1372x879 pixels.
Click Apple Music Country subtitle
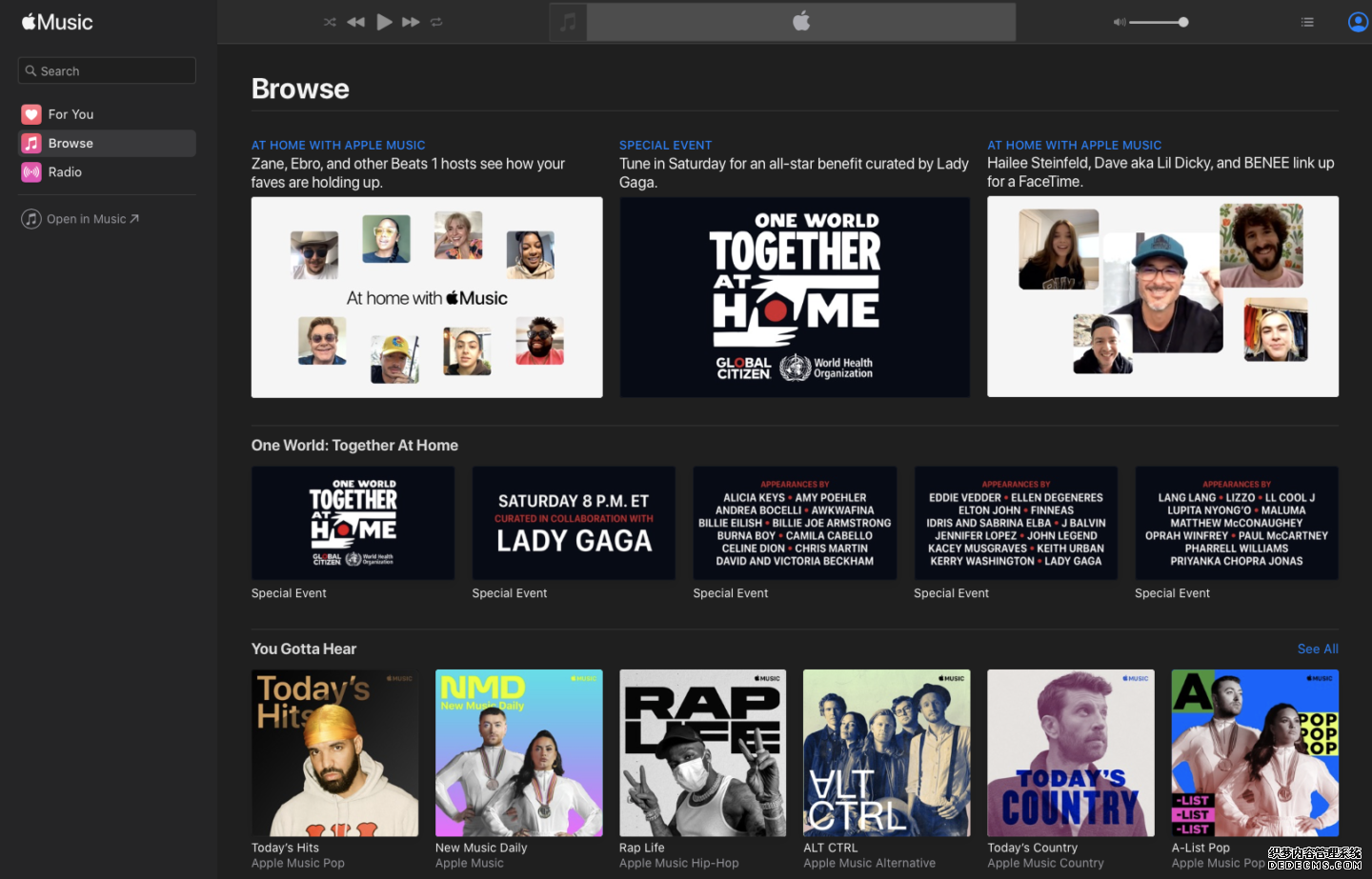pyautogui.click(x=1045, y=863)
